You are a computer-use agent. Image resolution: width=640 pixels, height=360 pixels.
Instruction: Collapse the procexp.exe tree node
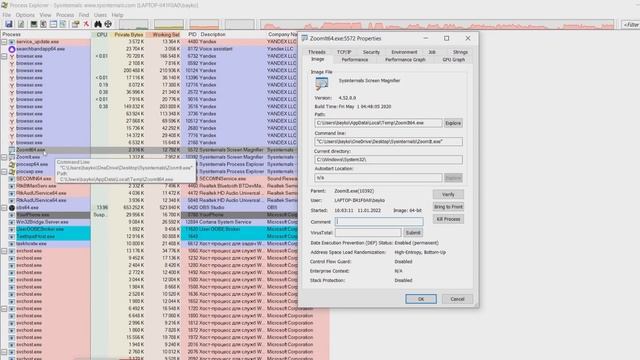tap(4, 172)
